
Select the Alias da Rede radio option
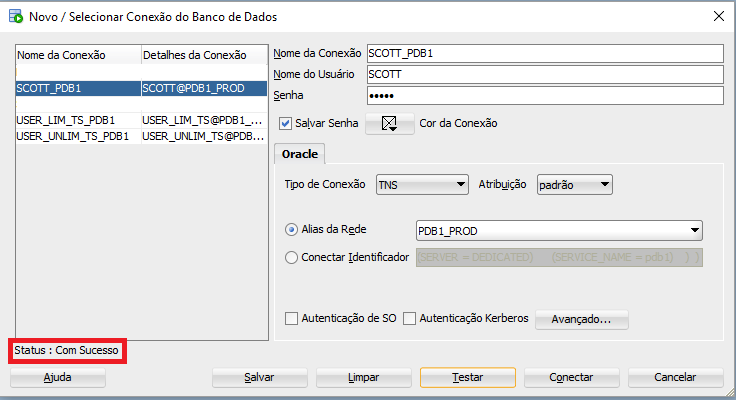[x=292, y=230]
